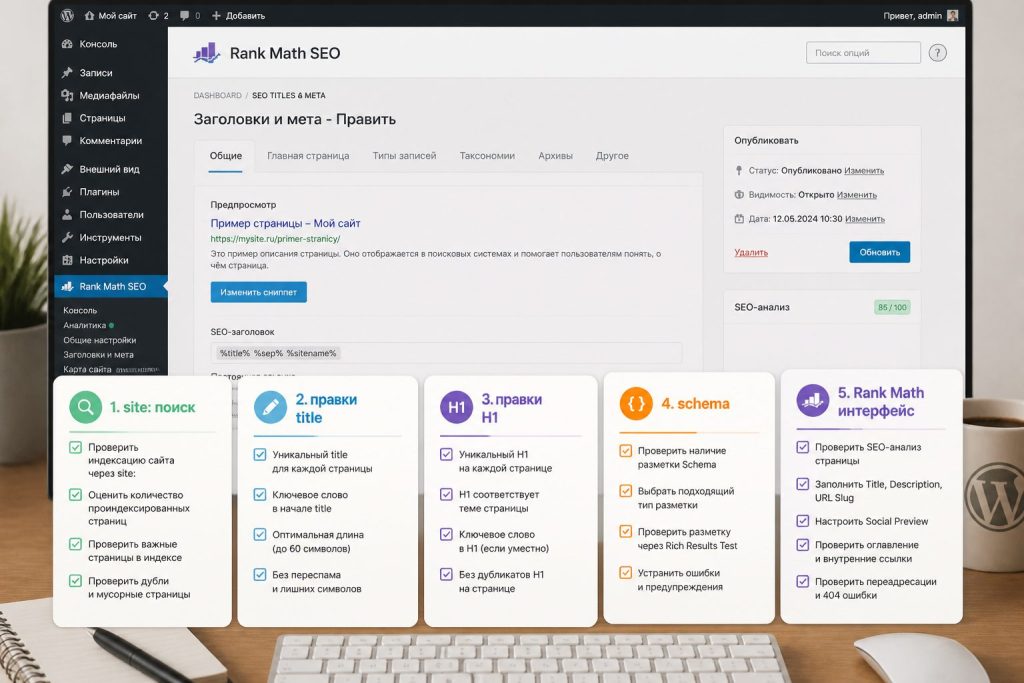
Task: Open the Заголовки и мета submenu item
Action: coord(98,355)
